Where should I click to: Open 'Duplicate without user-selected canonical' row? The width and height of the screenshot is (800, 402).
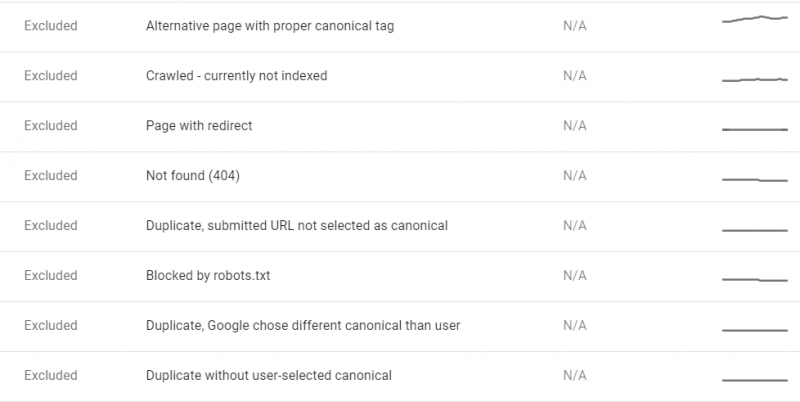(400, 376)
